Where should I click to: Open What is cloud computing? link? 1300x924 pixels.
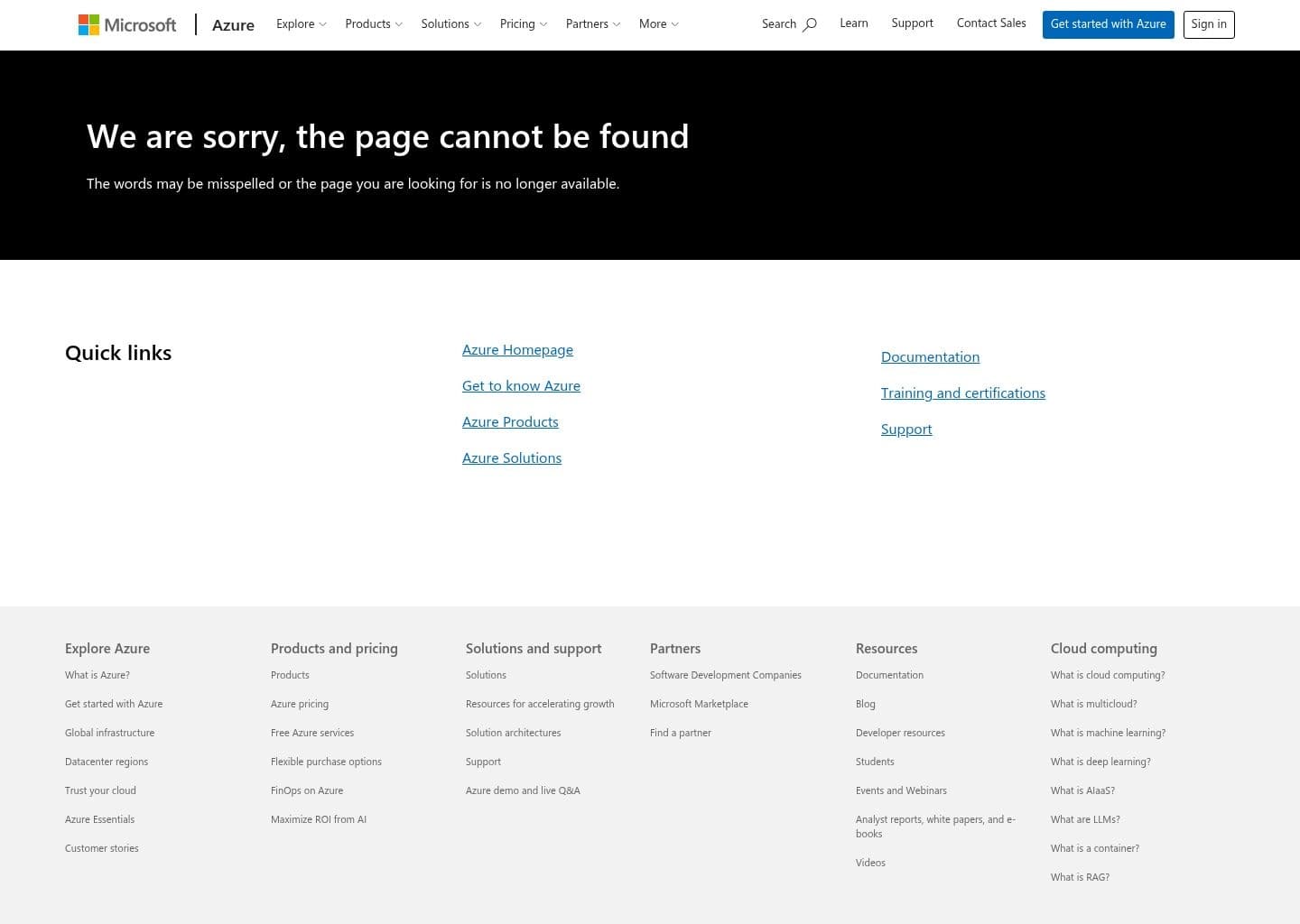1108,675
